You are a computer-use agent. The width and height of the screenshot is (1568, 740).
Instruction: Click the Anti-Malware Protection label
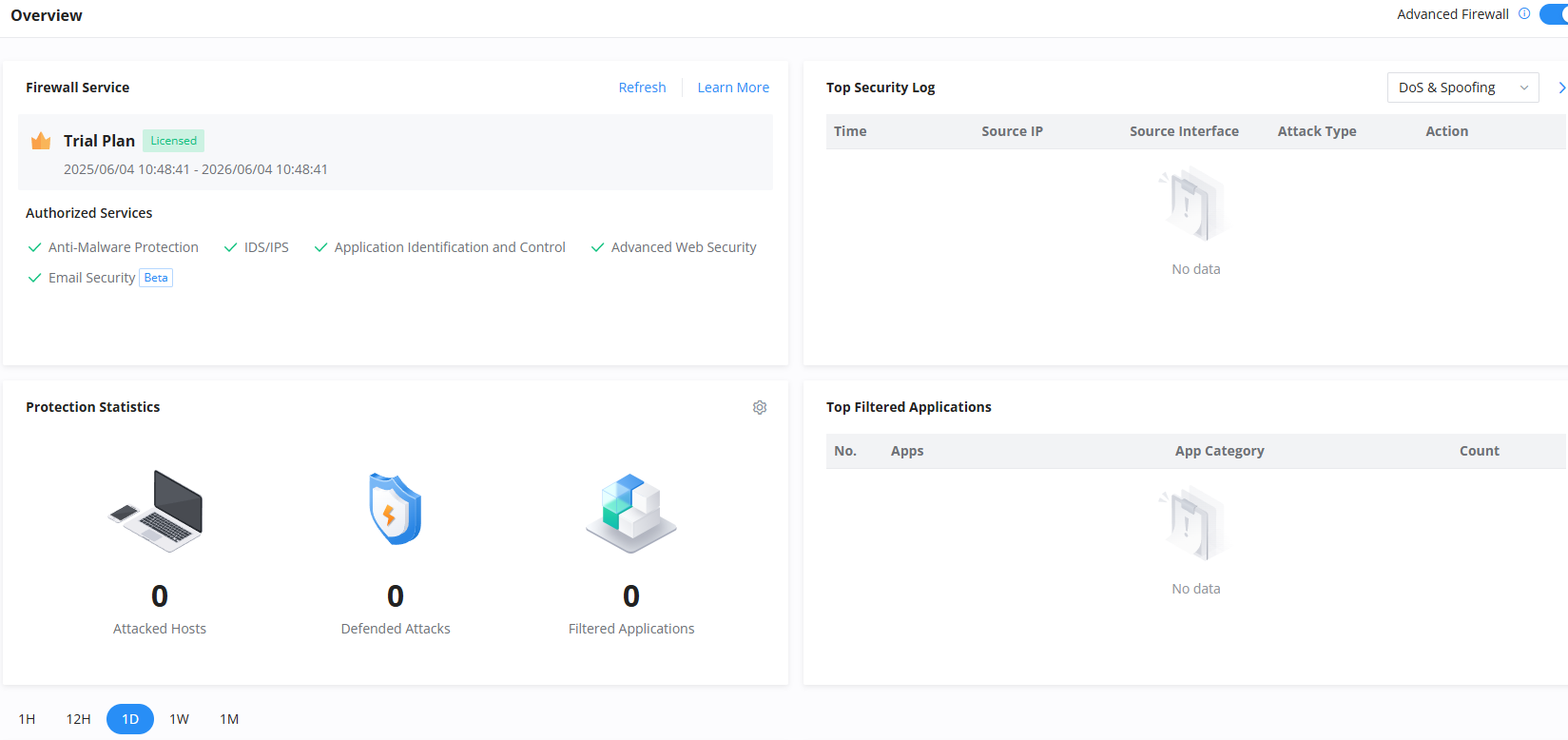[124, 247]
